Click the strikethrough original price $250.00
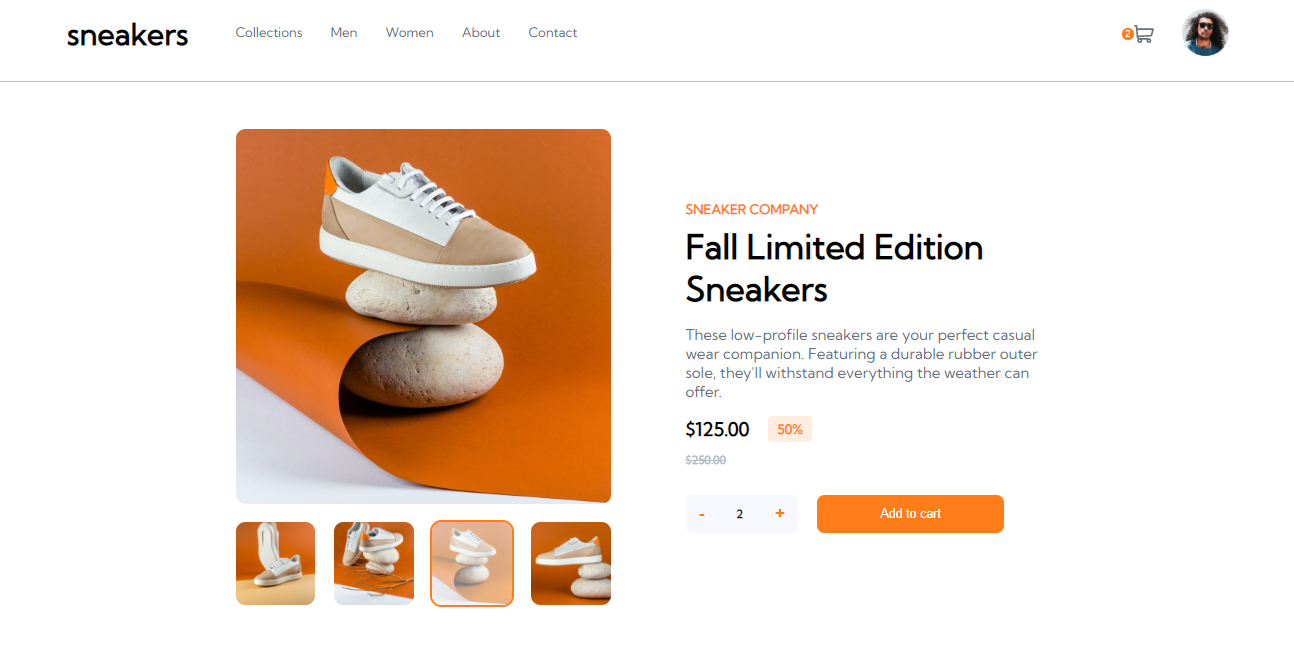 [705, 460]
